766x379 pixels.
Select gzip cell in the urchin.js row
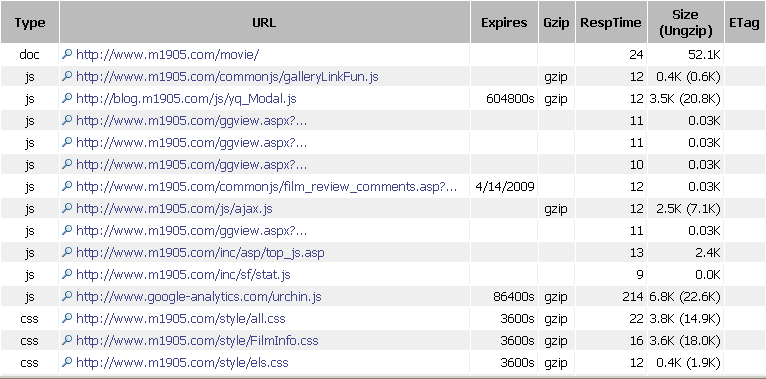(x=556, y=296)
